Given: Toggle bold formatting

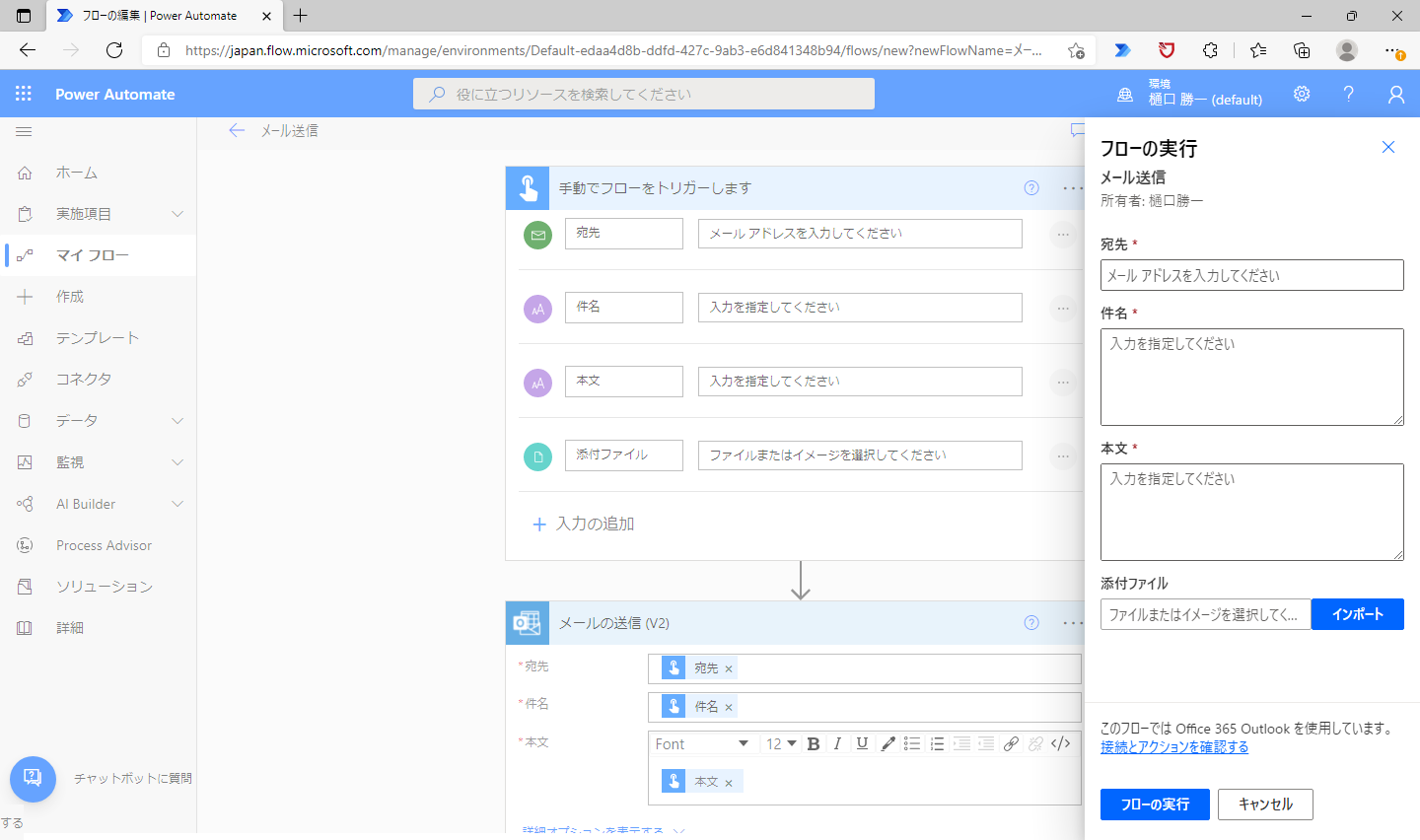Looking at the screenshot, I should [814, 744].
